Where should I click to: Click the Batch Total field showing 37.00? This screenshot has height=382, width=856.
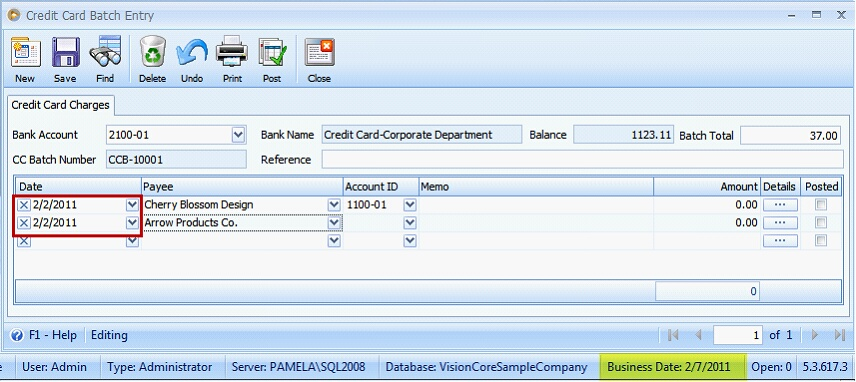790,135
